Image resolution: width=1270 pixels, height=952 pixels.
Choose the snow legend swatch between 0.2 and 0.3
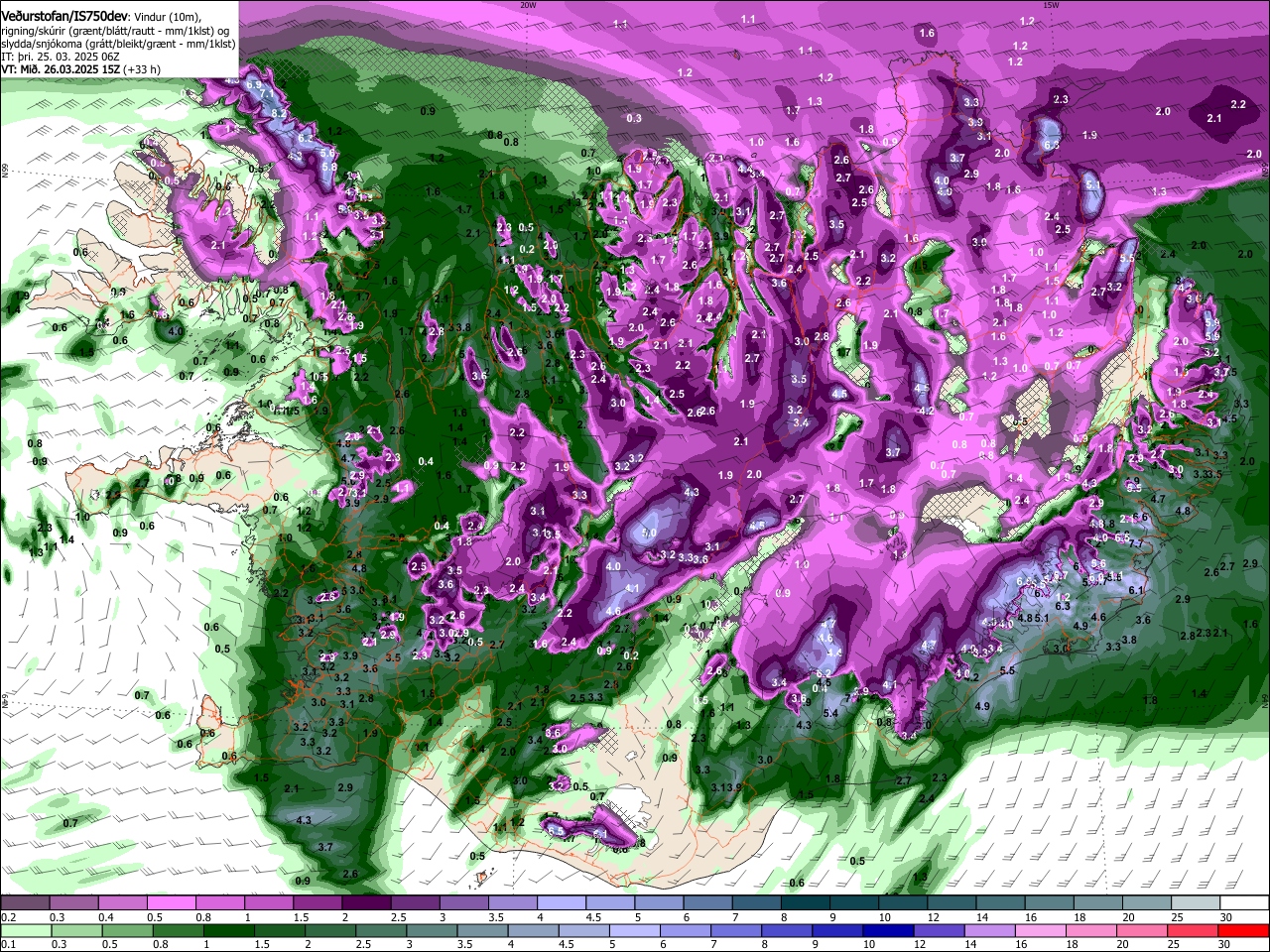(x=25, y=902)
